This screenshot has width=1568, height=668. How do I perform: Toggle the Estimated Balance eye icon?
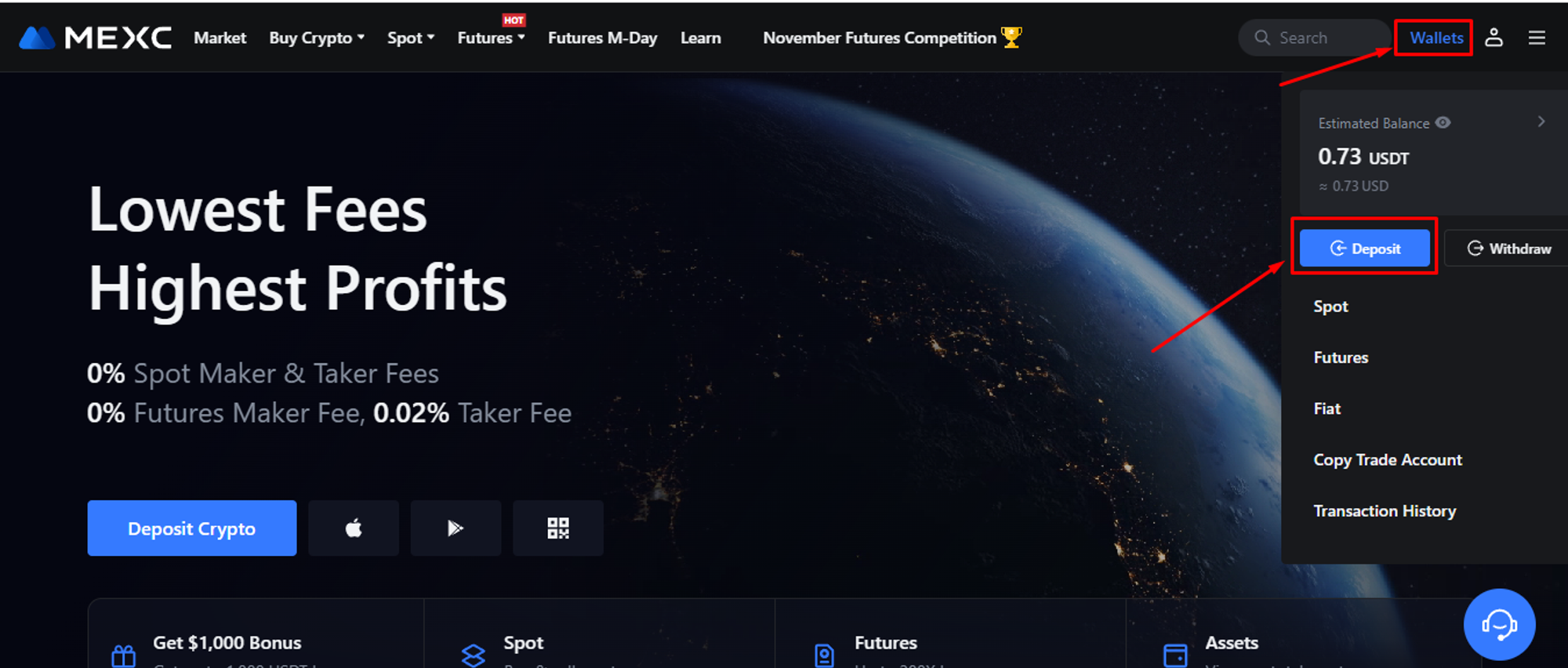point(1443,123)
